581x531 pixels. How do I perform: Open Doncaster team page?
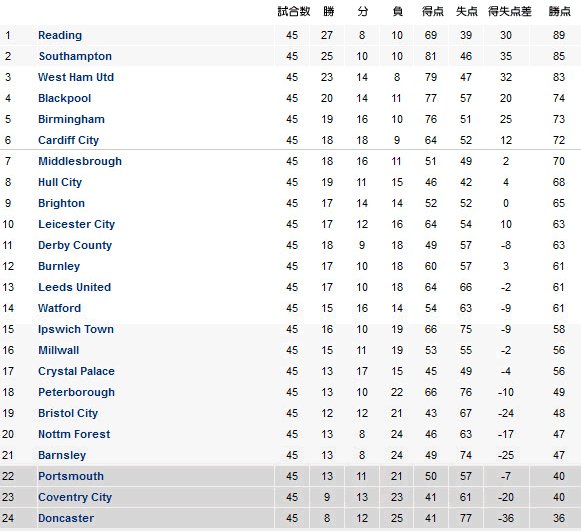click(66, 518)
